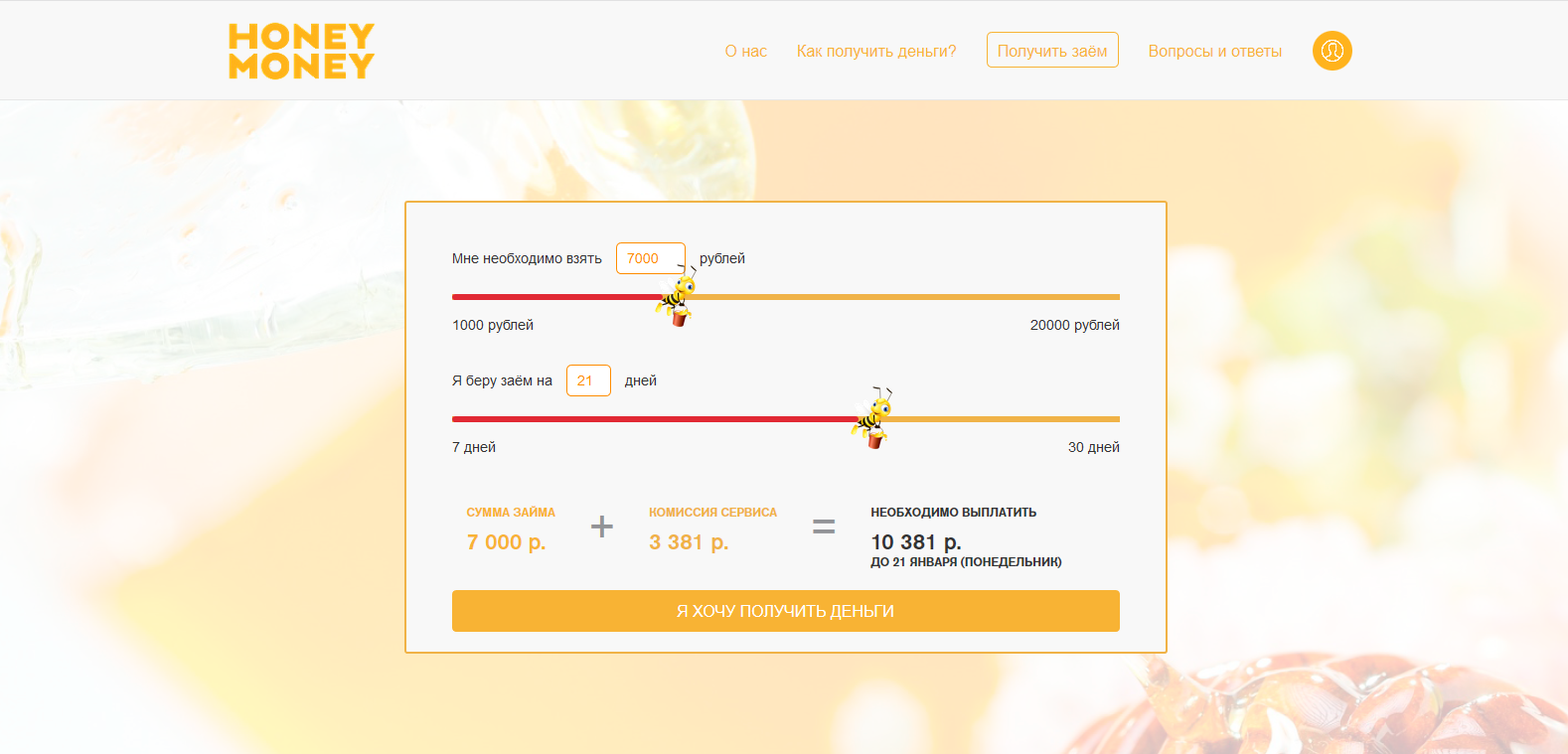Image resolution: width=1568 pixels, height=754 pixels.
Task: Click the equals sign before total payment
Action: coord(824,527)
